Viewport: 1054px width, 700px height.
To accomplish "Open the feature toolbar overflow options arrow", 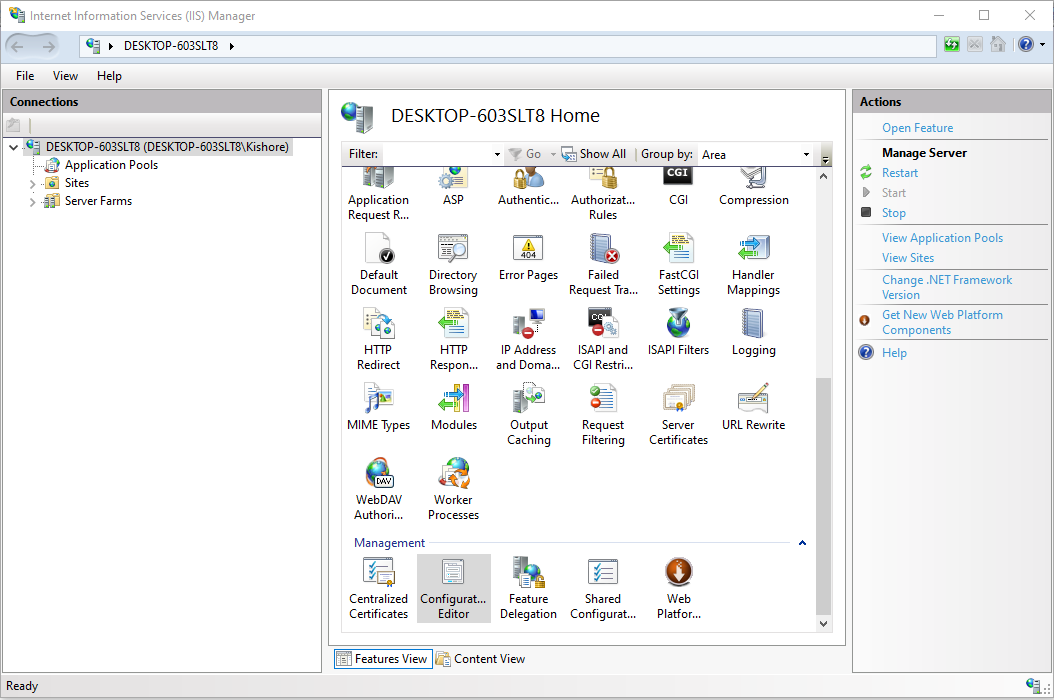I will pos(825,159).
